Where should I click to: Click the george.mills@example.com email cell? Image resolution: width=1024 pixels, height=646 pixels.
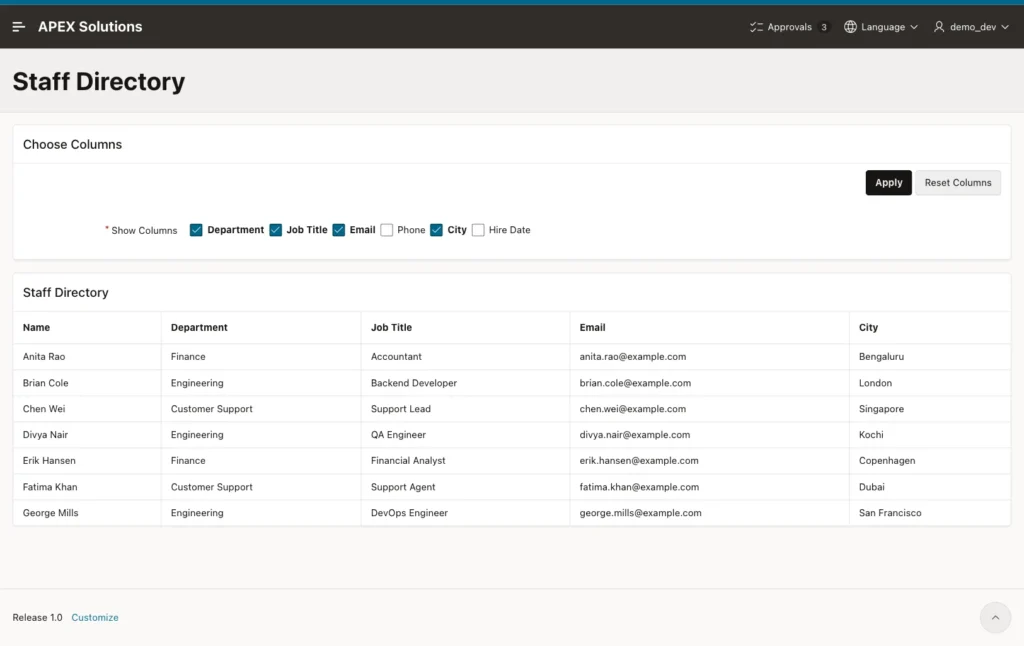709,513
